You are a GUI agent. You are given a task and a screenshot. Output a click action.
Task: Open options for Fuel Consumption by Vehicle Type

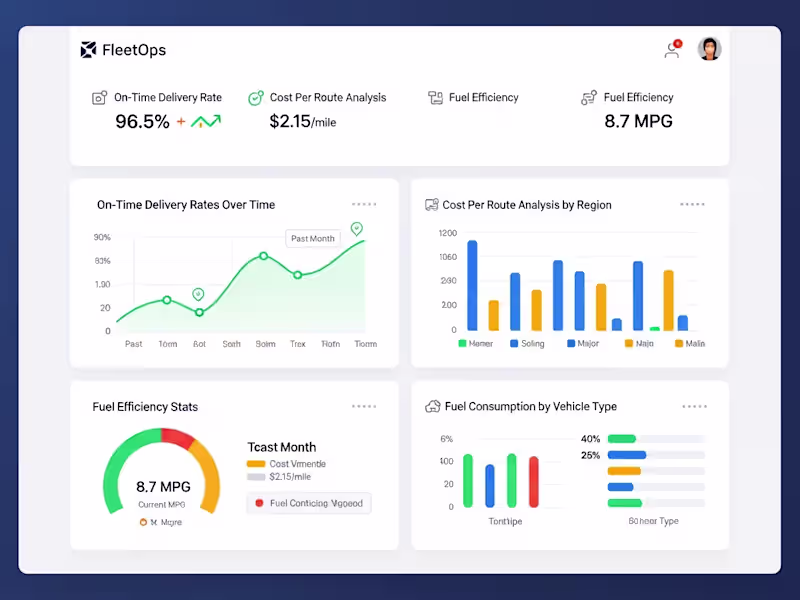(694, 406)
